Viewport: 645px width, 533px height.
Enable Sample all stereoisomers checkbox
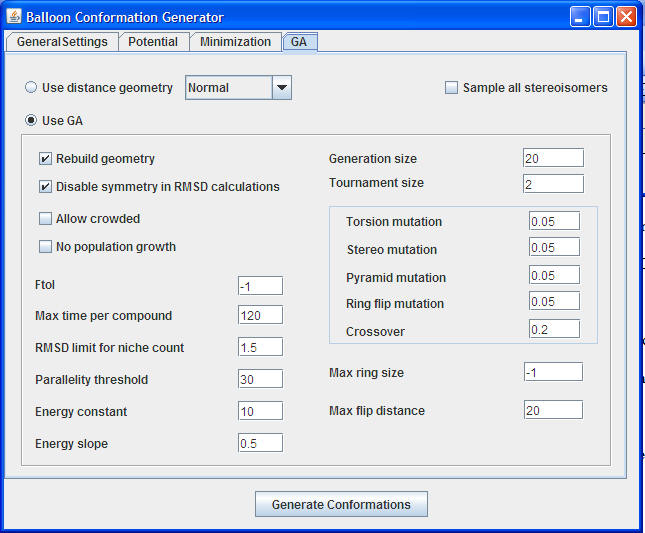(452, 88)
